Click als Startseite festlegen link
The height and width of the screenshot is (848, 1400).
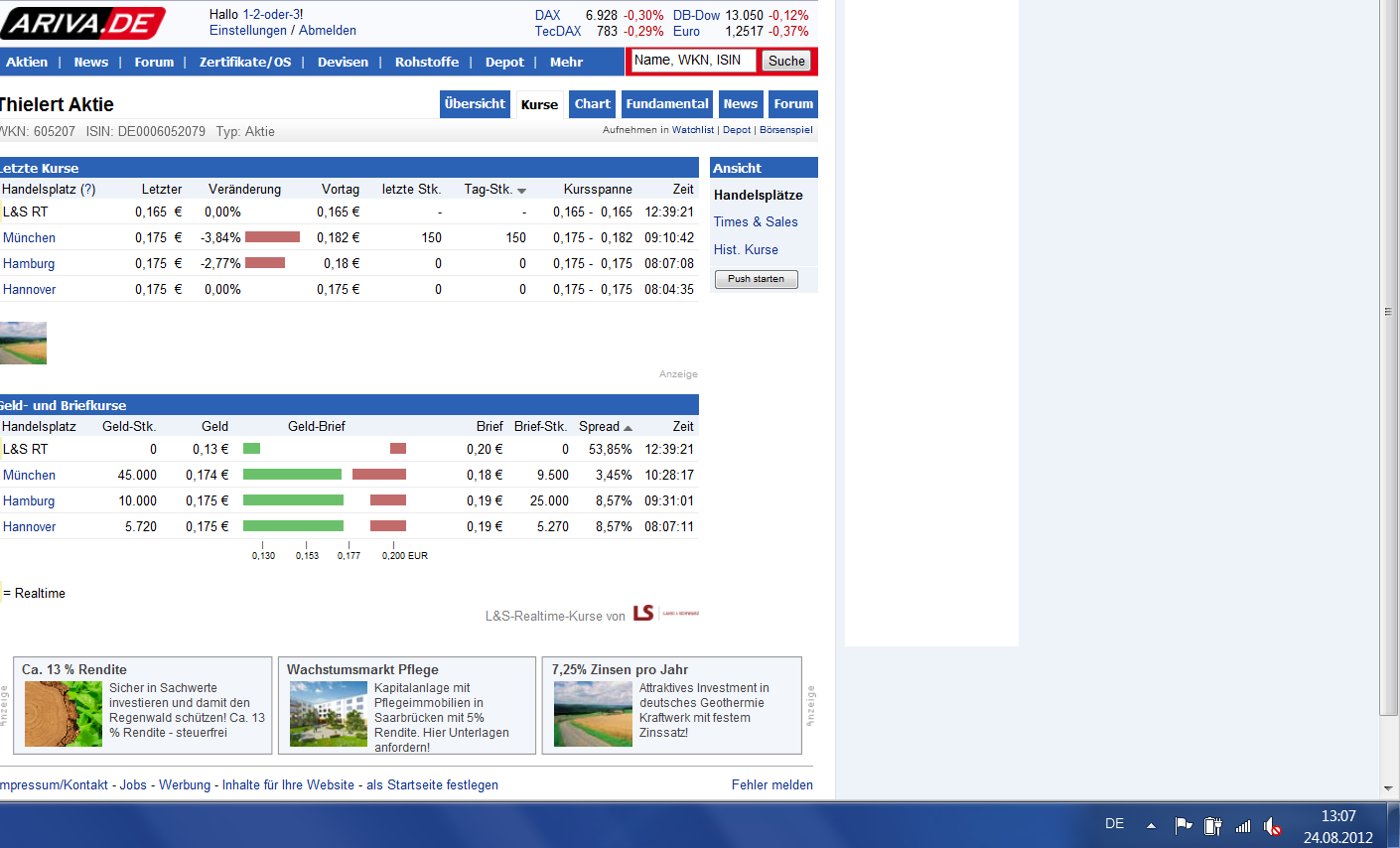tap(432, 784)
